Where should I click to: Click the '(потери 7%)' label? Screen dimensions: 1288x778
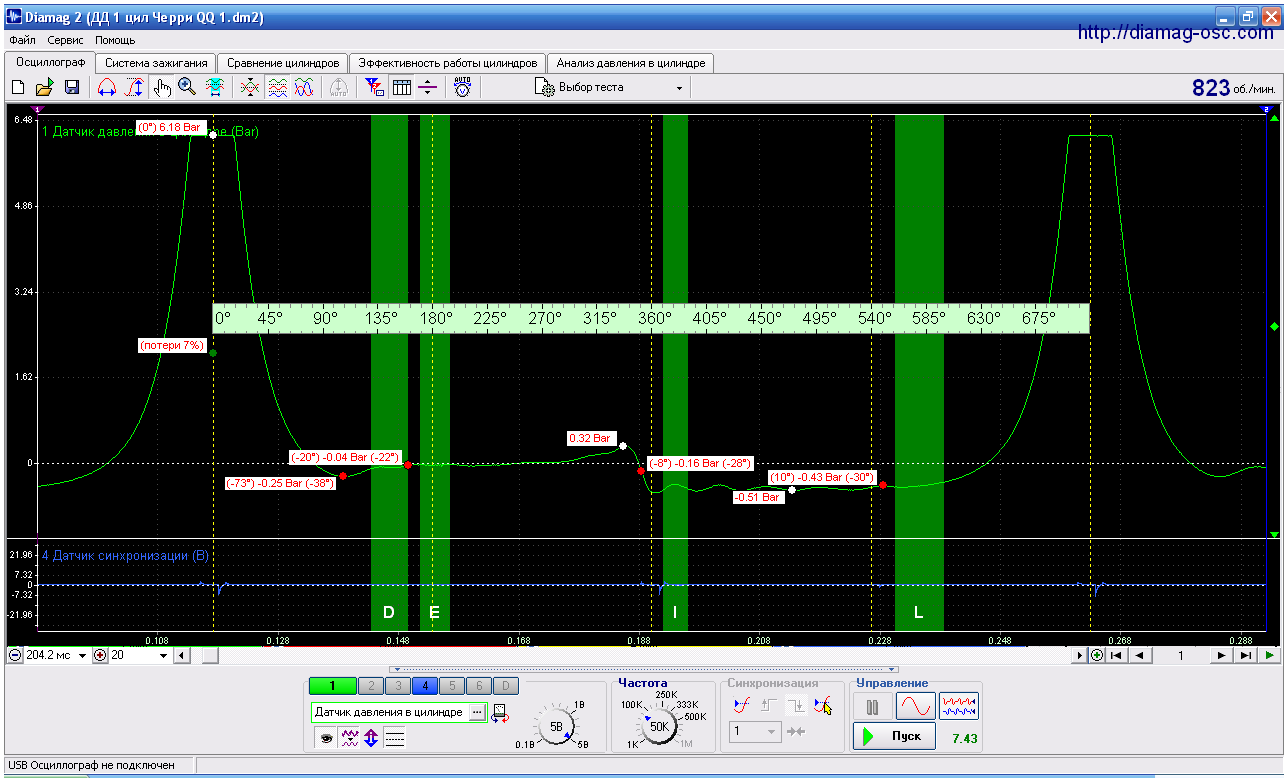tap(173, 345)
